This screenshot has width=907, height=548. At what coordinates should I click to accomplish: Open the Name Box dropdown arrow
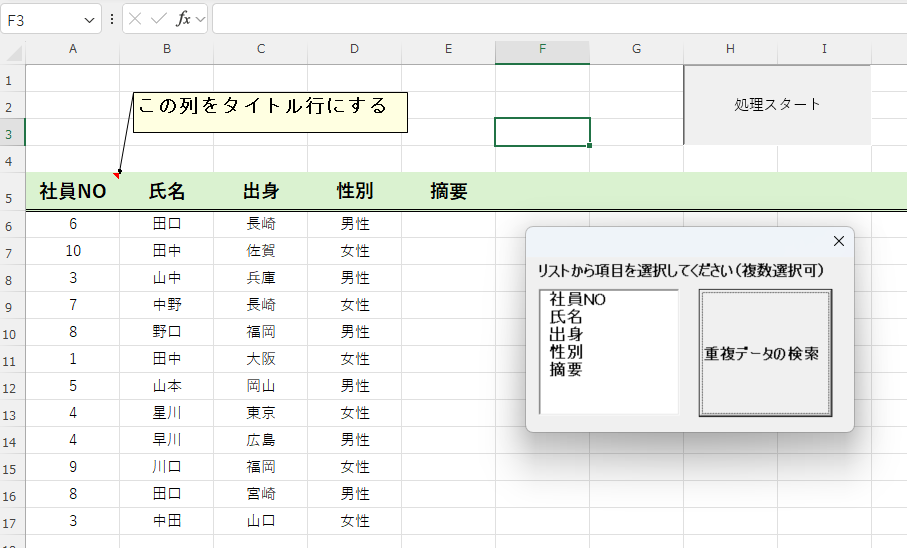(x=90, y=19)
